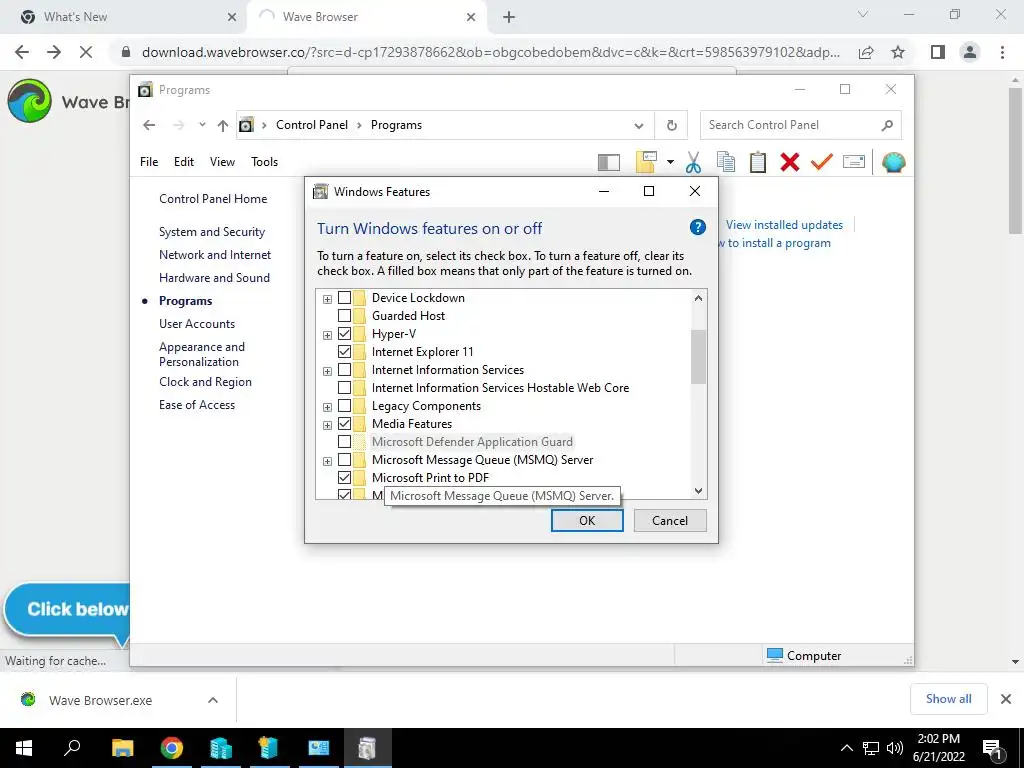The width and height of the screenshot is (1024, 768).
Task: Enable the Legacy Components checkbox
Action: tap(344, 406)
